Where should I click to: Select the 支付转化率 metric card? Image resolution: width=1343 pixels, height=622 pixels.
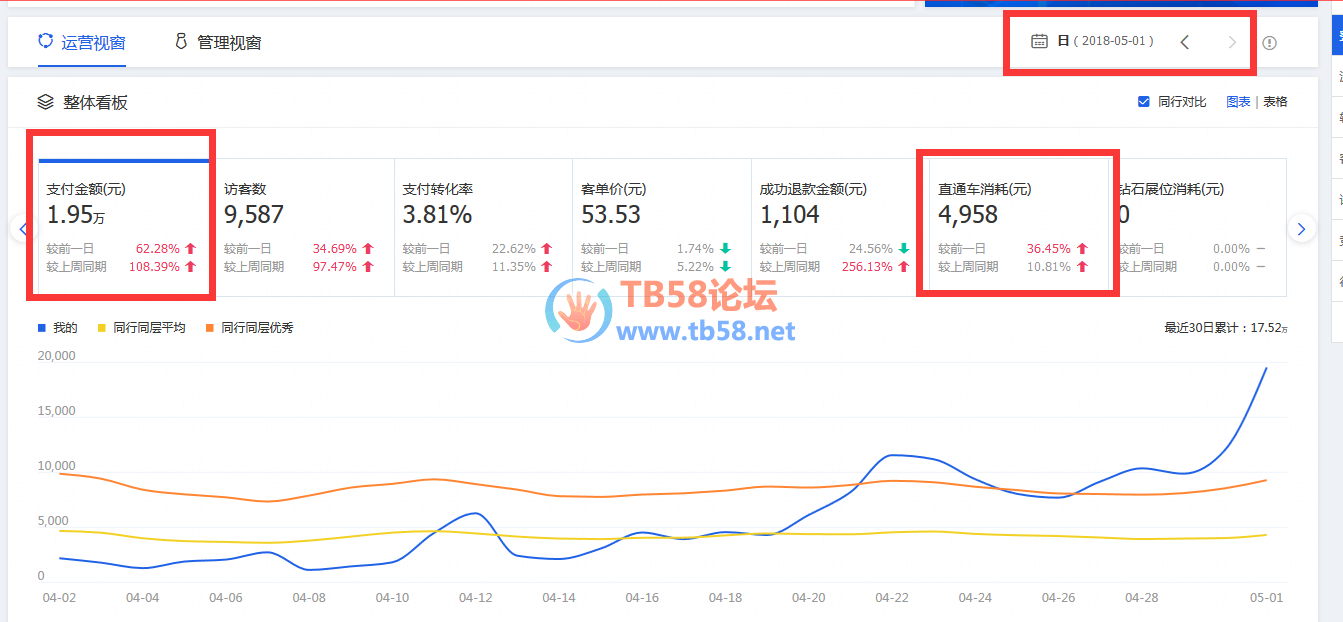[x=482, y=227]
